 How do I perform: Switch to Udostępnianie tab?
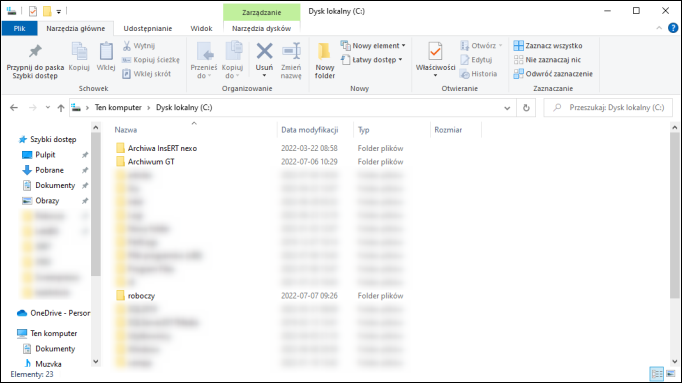coord(148,28)
